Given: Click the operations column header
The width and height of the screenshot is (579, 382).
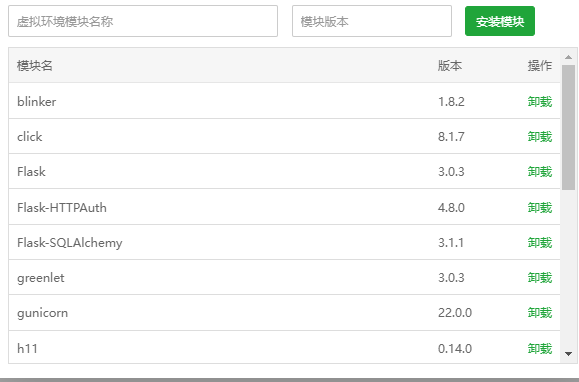Looking at the screenshot, I should pos(539,66).
